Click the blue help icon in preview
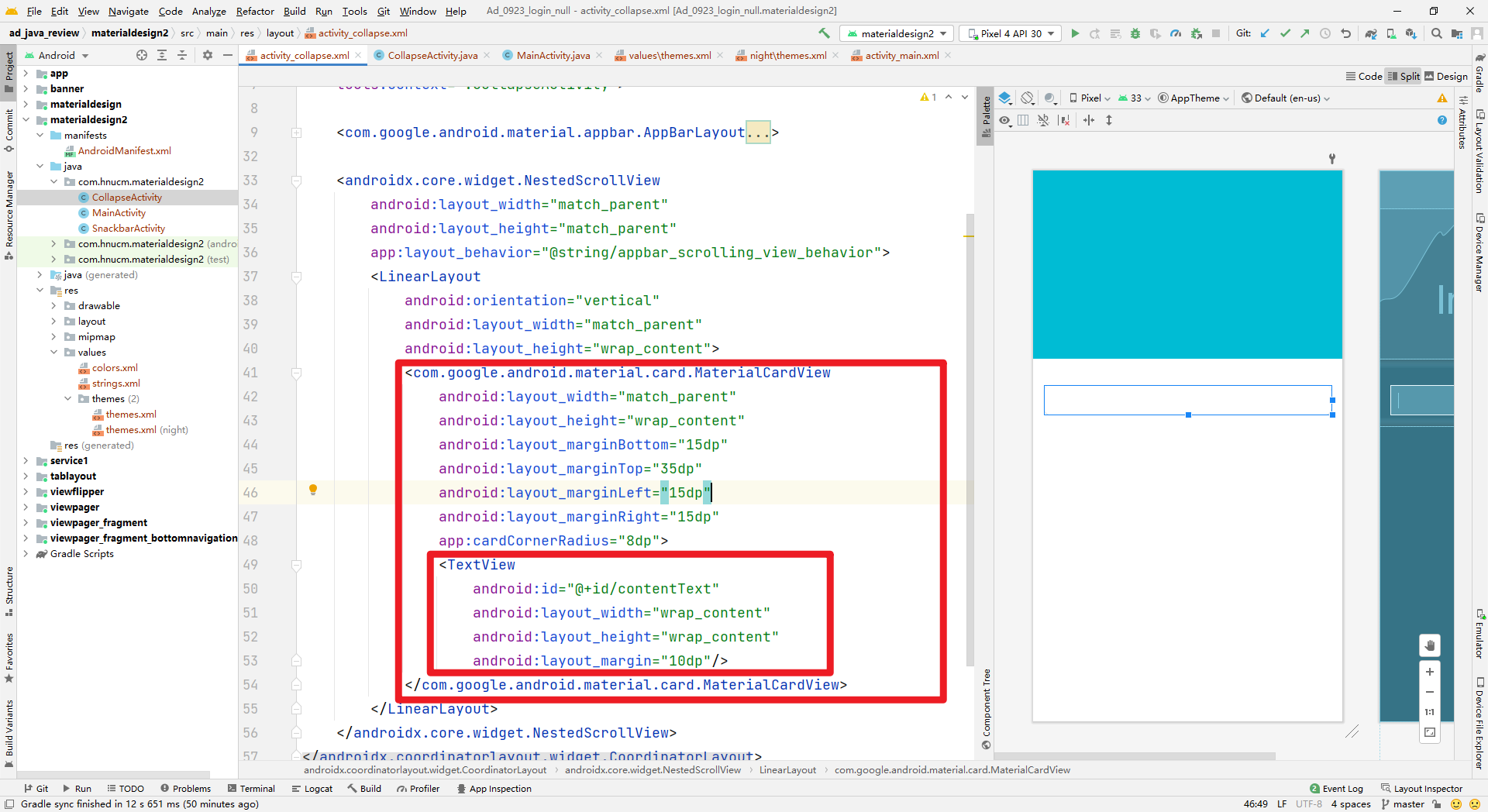The image size is (1488, 812). coord(1441,120)
